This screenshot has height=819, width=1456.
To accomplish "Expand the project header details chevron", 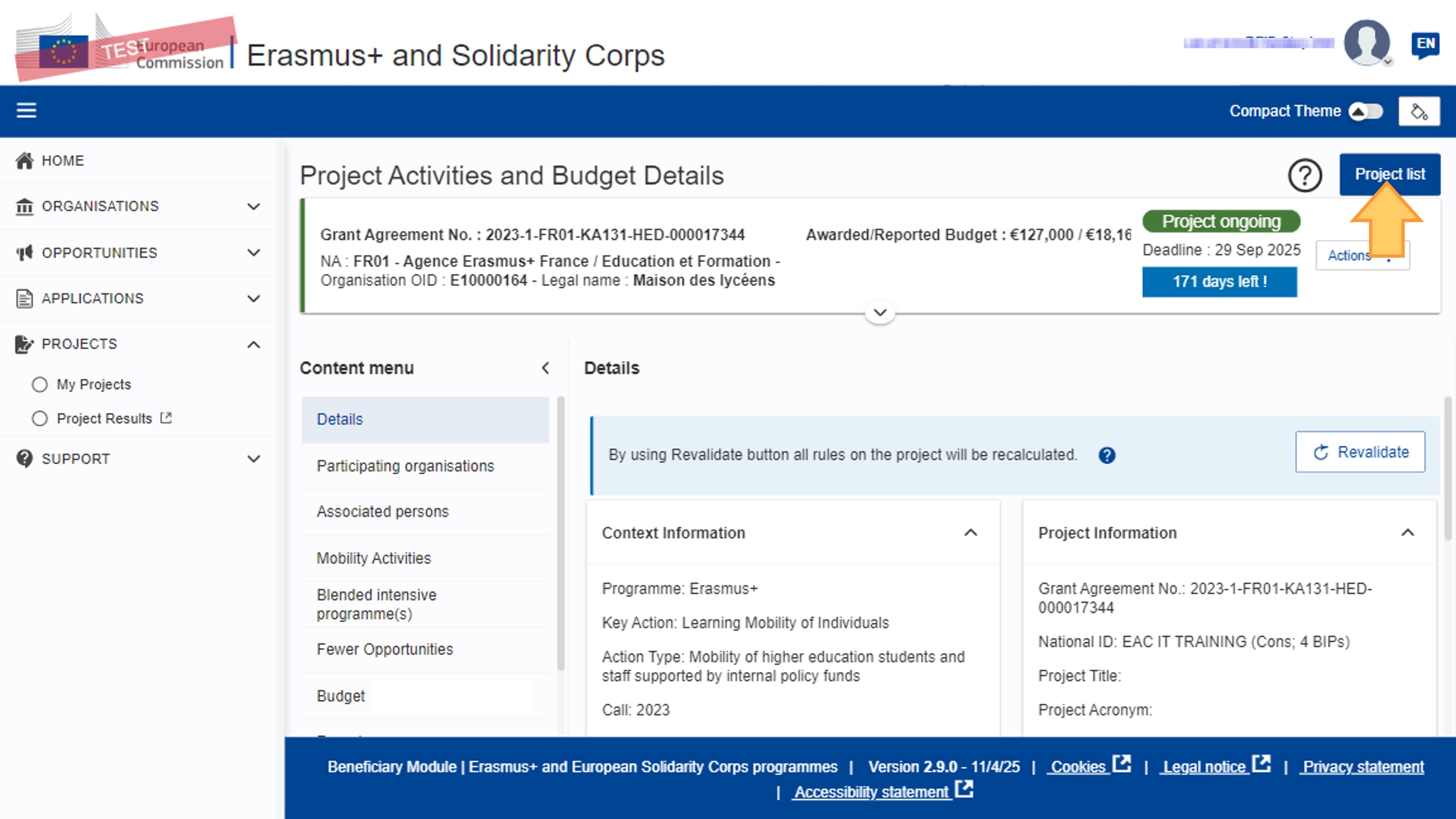I will coord(880,312).
